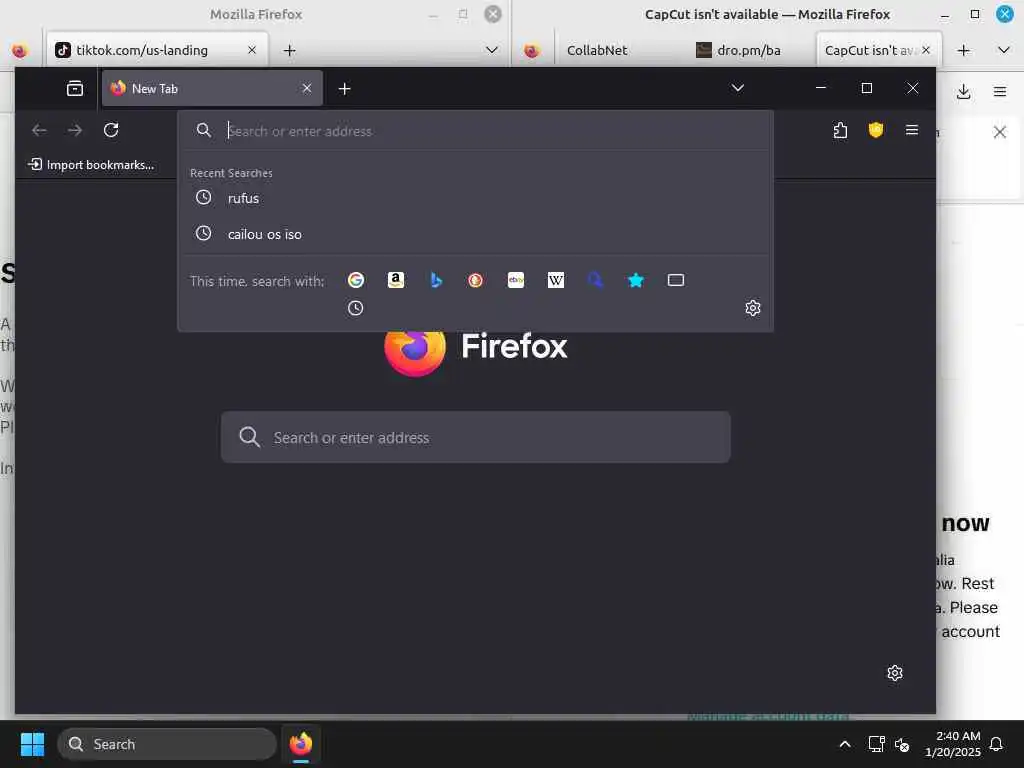
Task: Switch to the tiktok.com/us-landing tab
Action: click(x=157, y=50)
